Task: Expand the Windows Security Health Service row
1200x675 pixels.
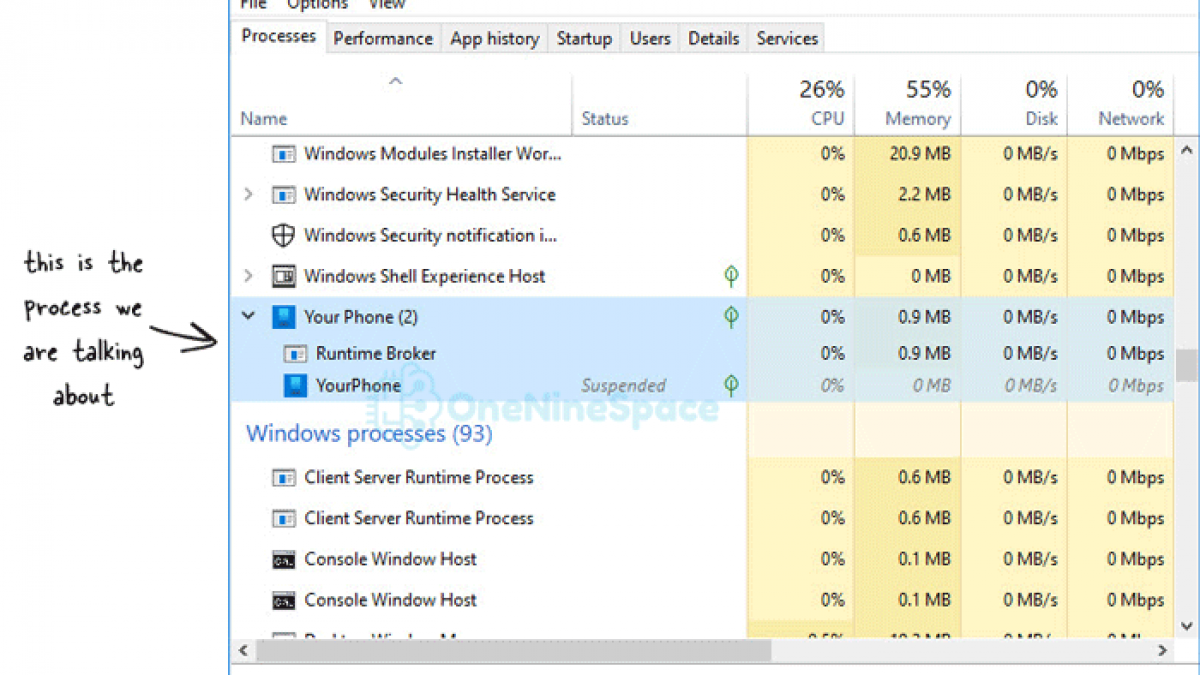Action: (x=249, y=195)
